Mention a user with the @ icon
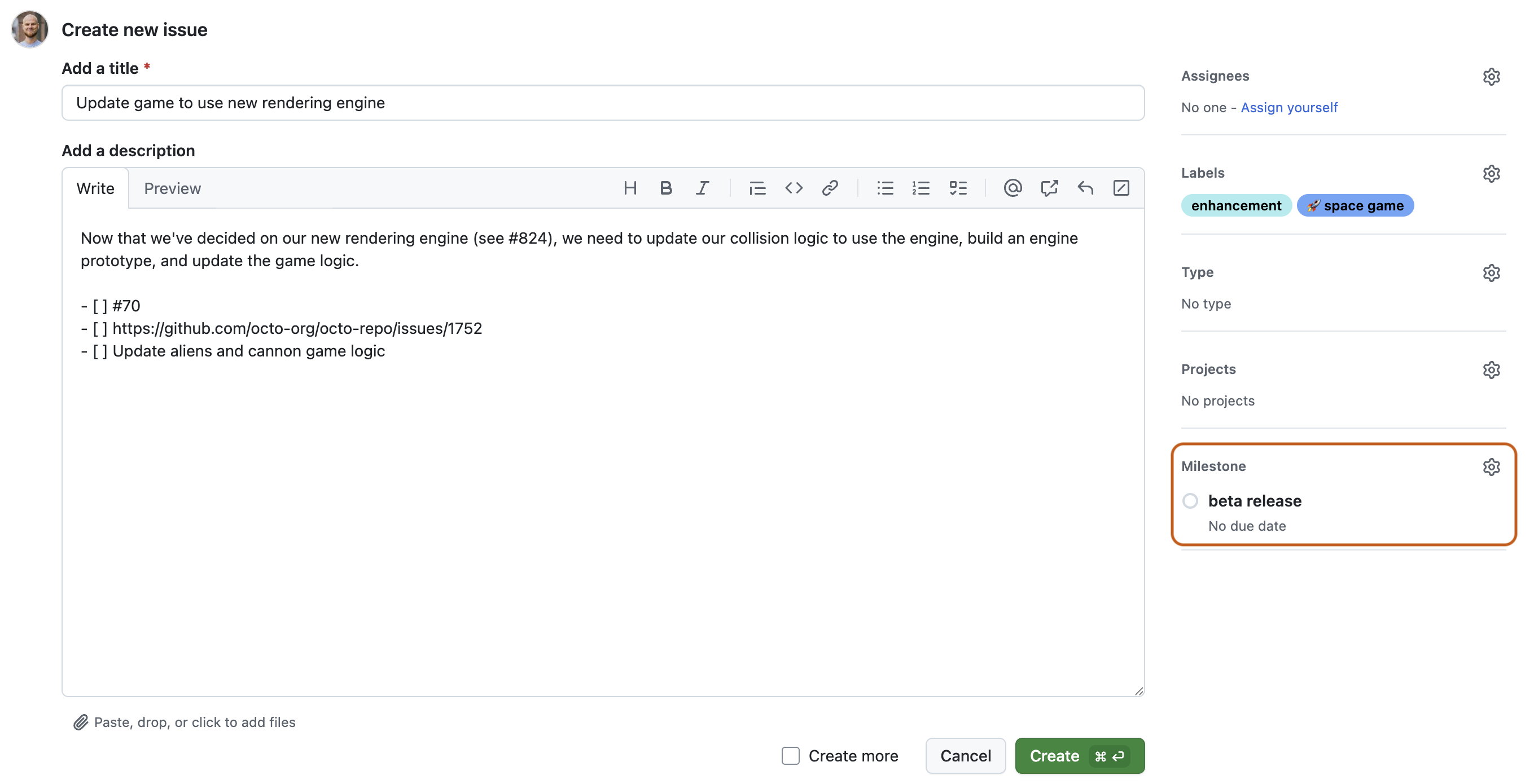 click(x=1013, y=188)
